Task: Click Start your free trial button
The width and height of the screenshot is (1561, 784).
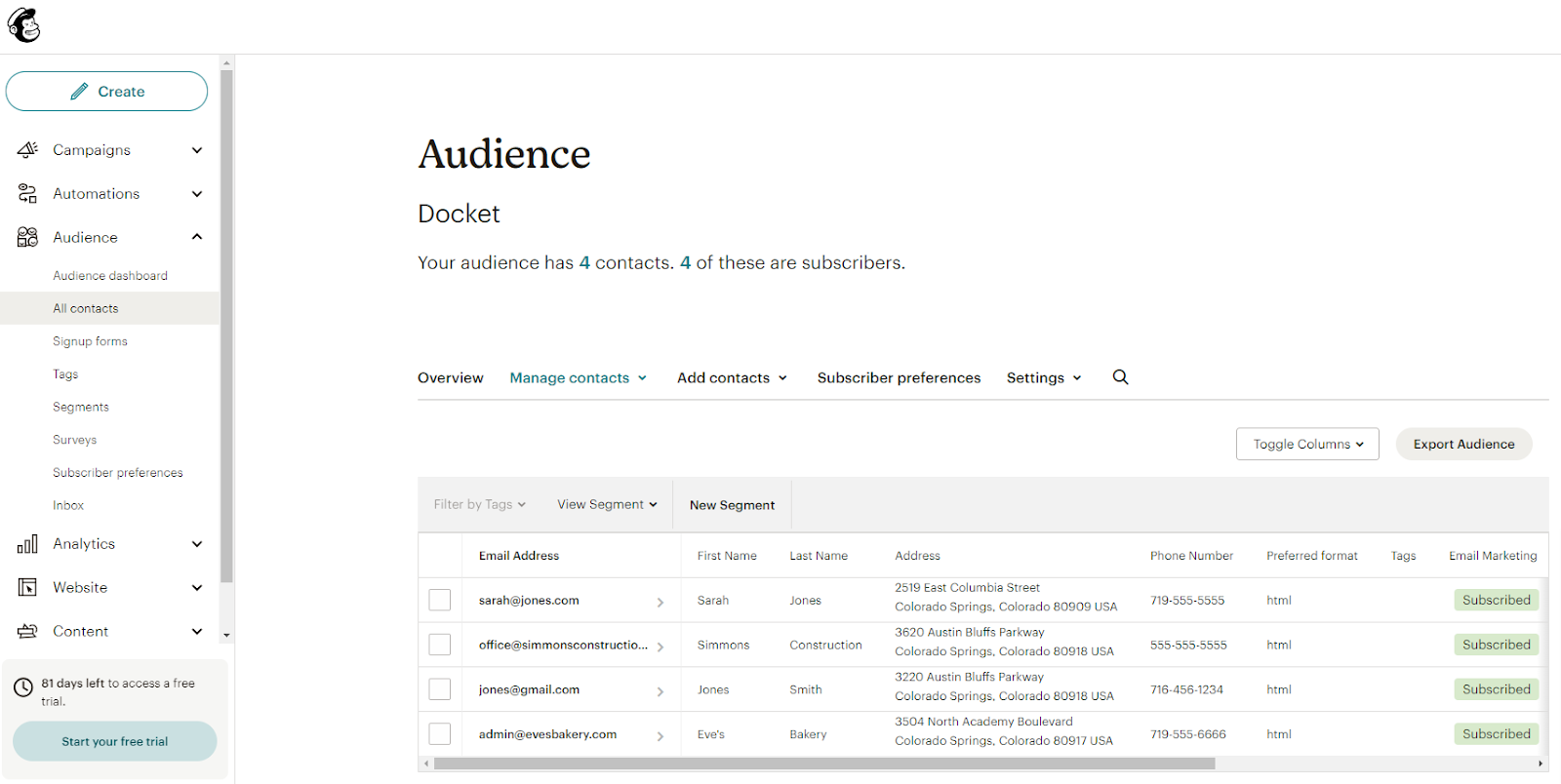Action: 115,741
